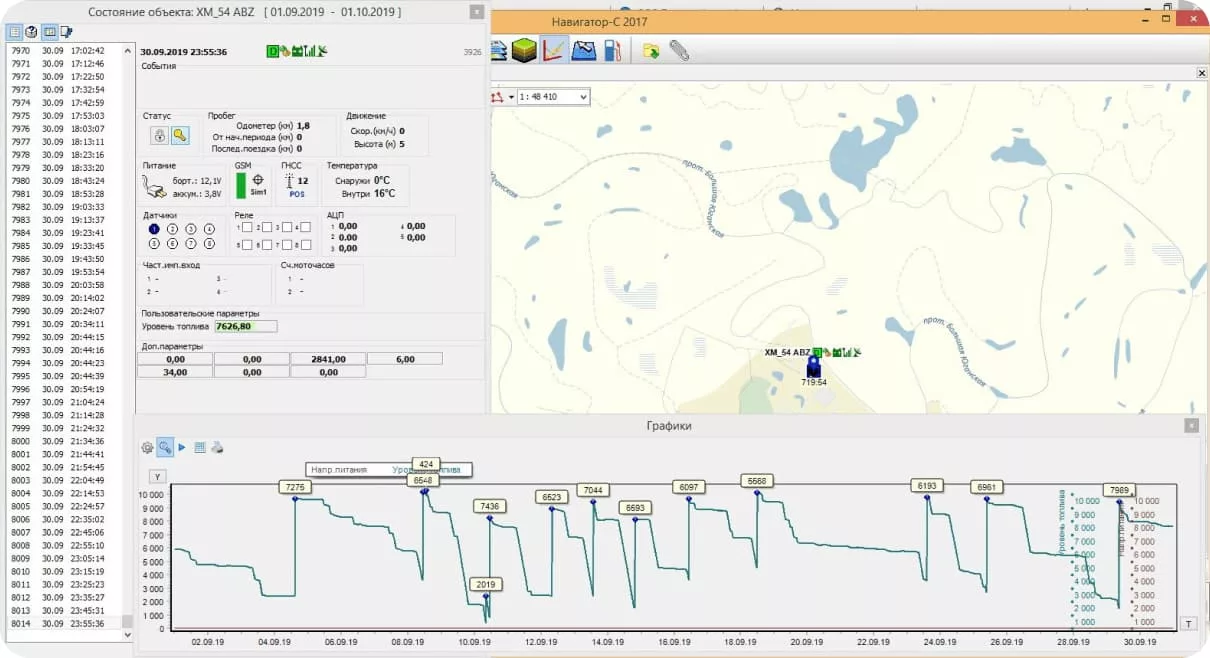Activate the chart zoom magnifier tool
The height and width of the screenshot is (658, 1210).
coord(165,448)
